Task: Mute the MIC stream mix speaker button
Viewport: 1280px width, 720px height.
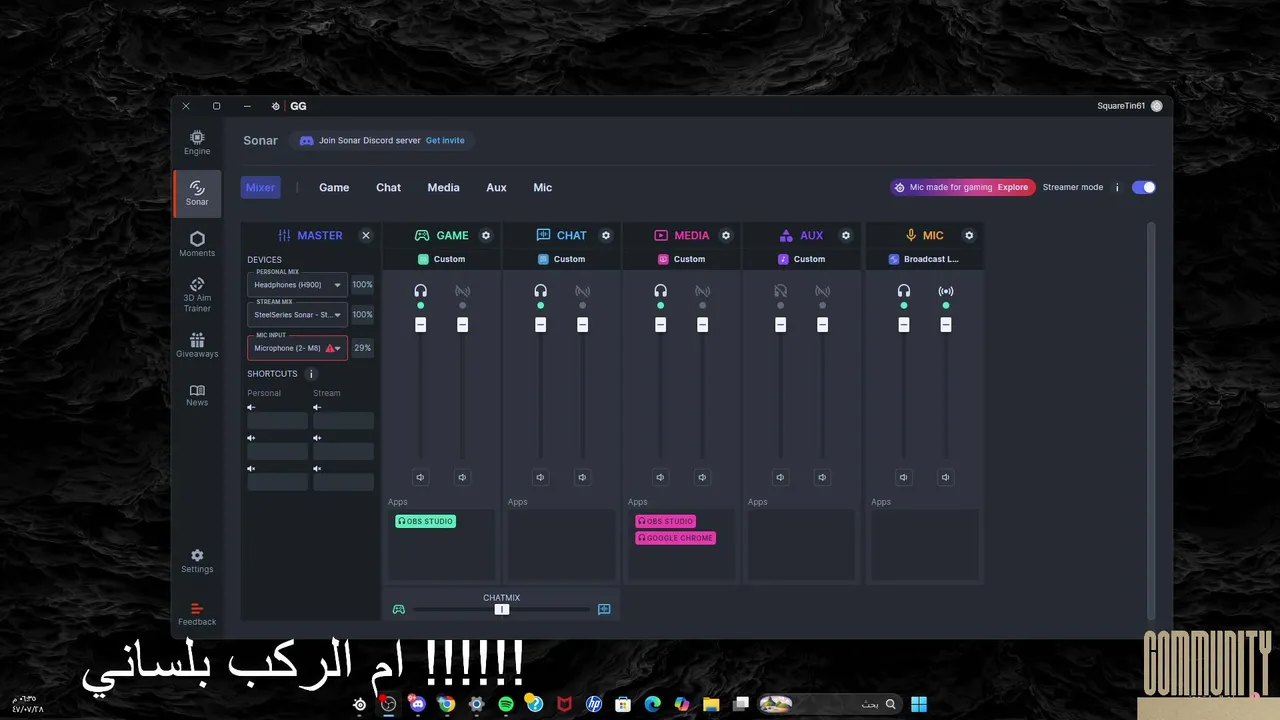Action: click(x=946, y=478)
